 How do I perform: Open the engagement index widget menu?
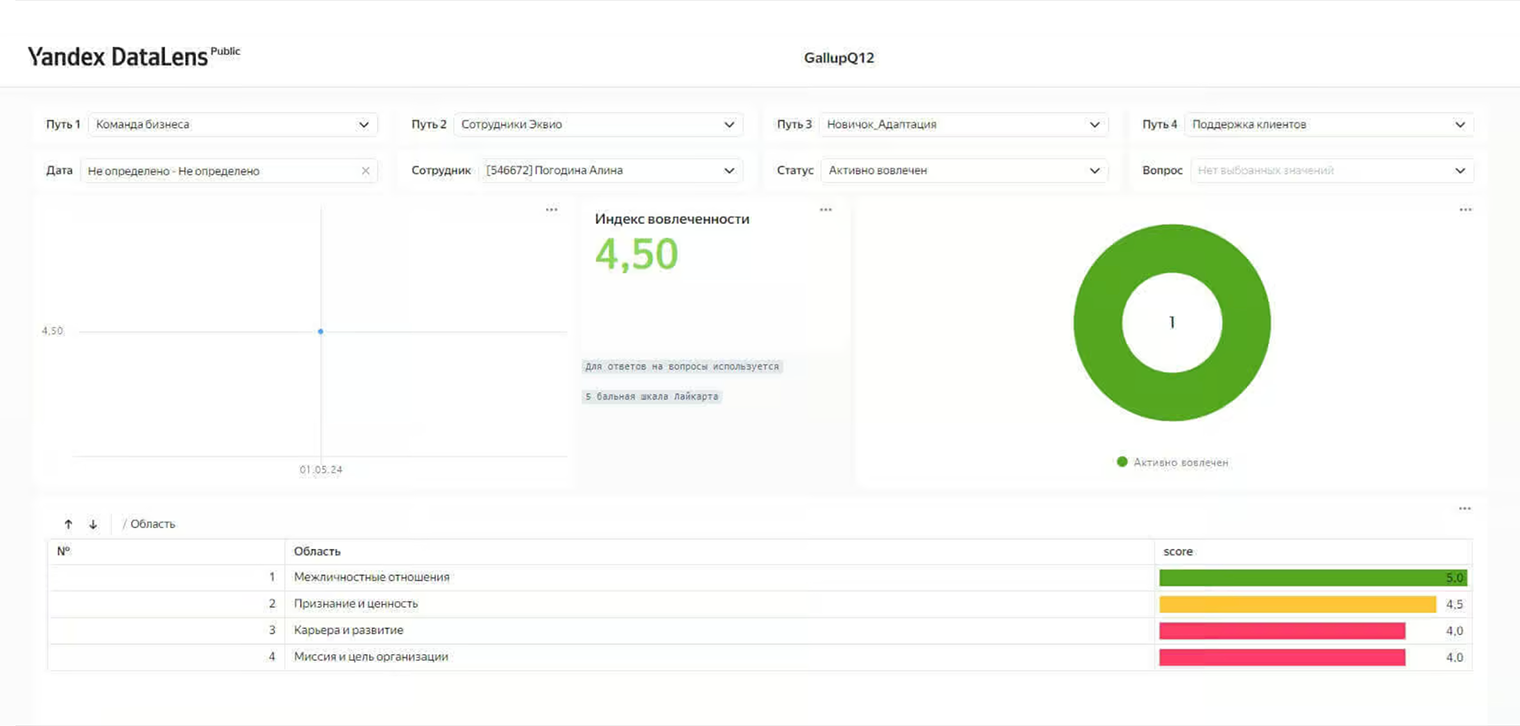[x=825, y=210]
